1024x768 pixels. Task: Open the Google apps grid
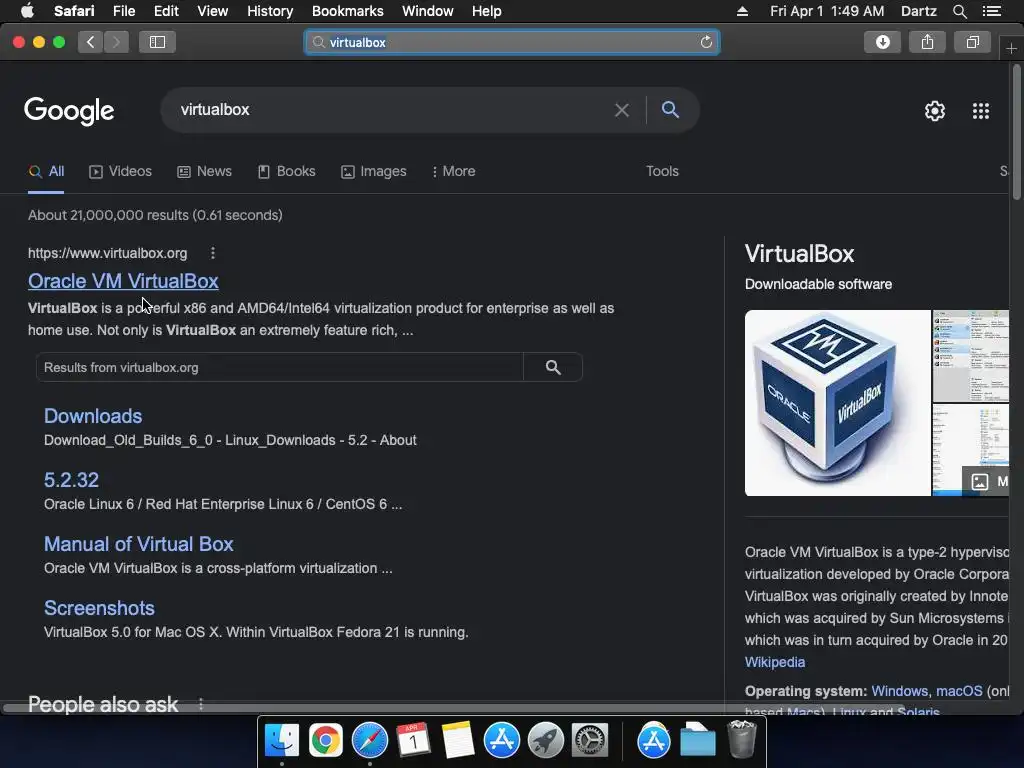pyautogui.click(x=981, y=110)
